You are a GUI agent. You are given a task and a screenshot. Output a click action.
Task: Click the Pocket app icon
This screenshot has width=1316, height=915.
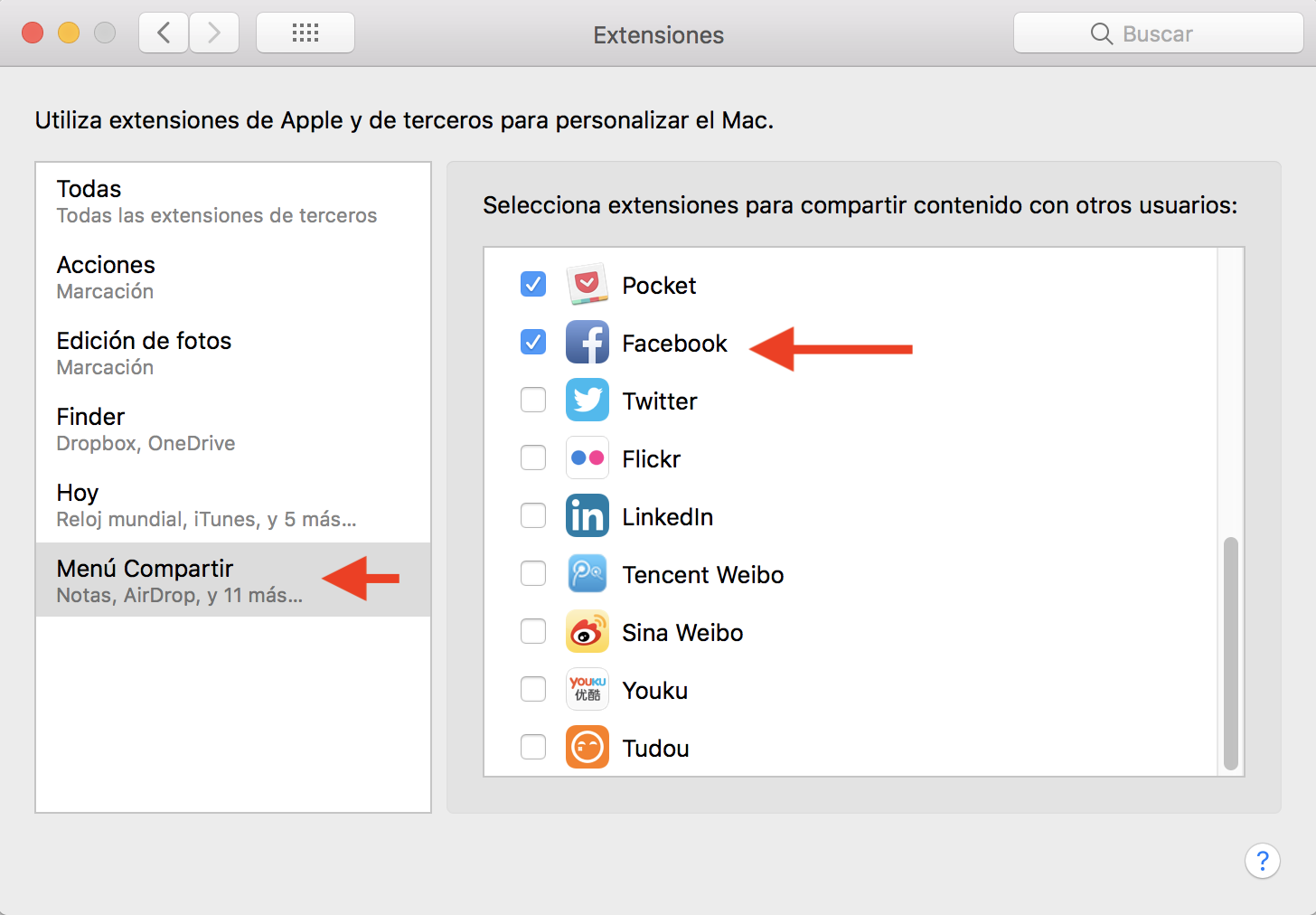point(587,285)
